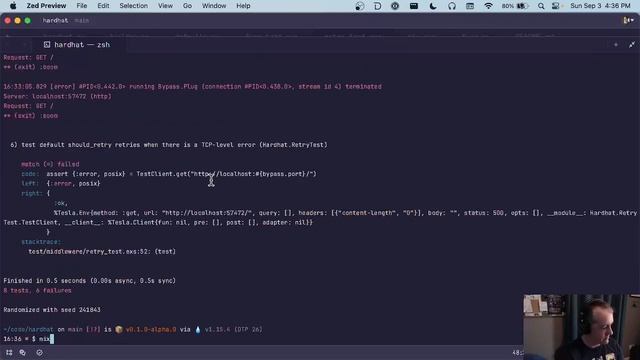Open the Go menu
The height and width of the screenshot is (360, 640).
[x=187, y=6]
